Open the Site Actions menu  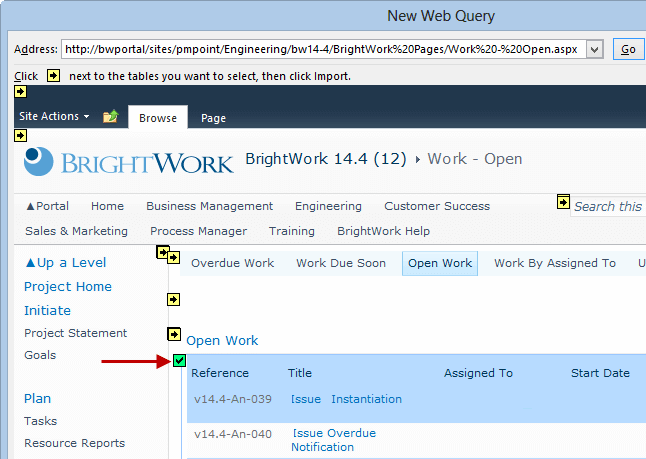pyautogui.click(x=54, y=117)
